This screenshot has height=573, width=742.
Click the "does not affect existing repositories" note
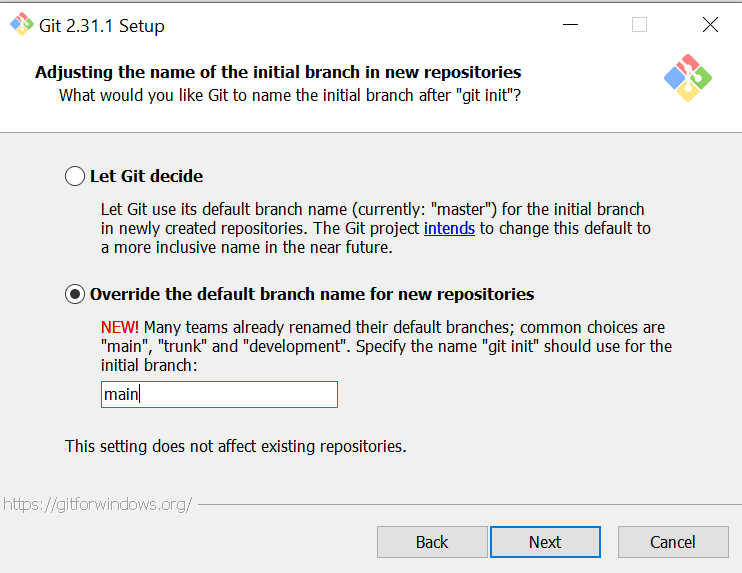[235, 446]
